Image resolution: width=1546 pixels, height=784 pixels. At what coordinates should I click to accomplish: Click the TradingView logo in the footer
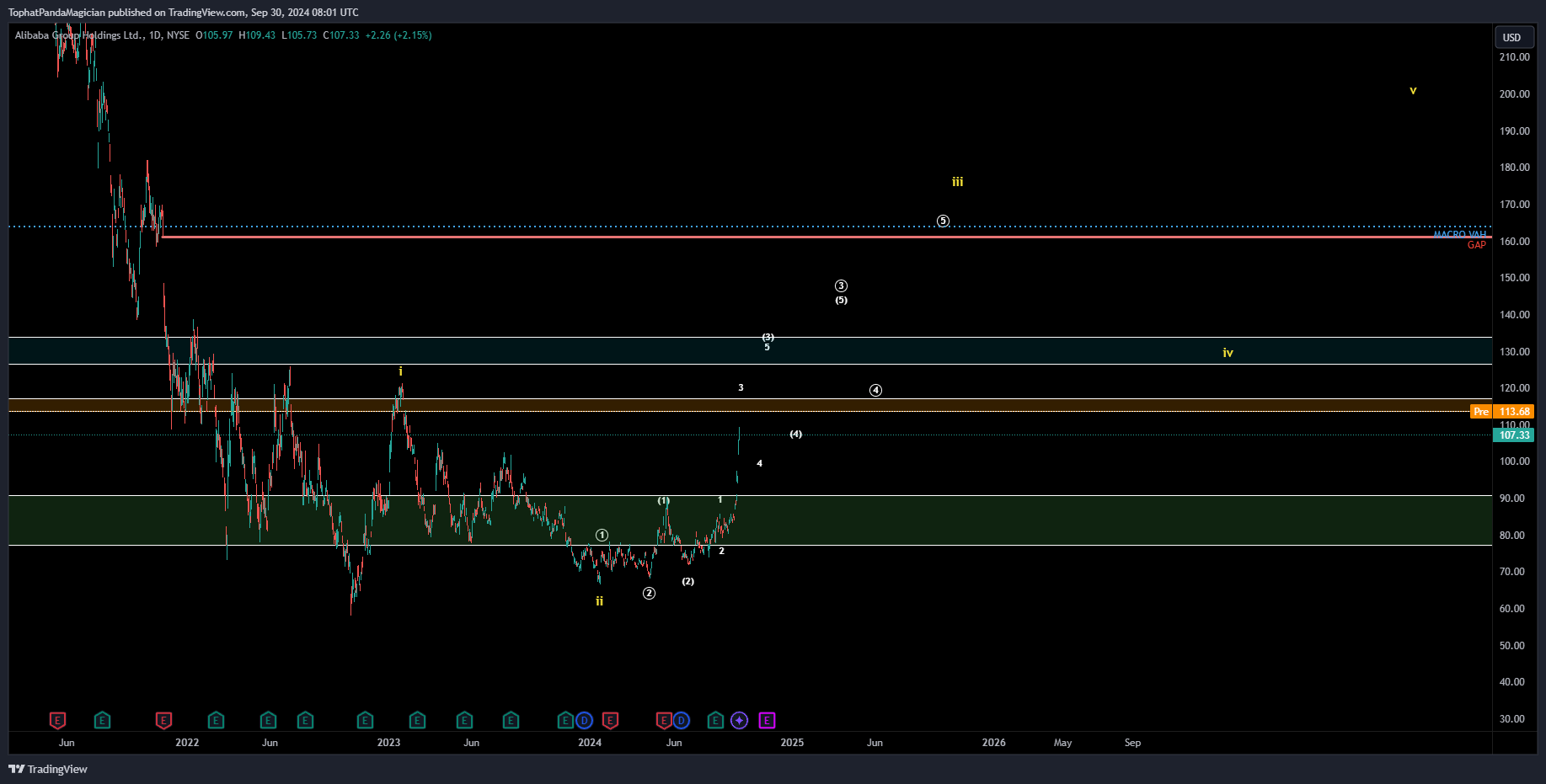[48, 769]
